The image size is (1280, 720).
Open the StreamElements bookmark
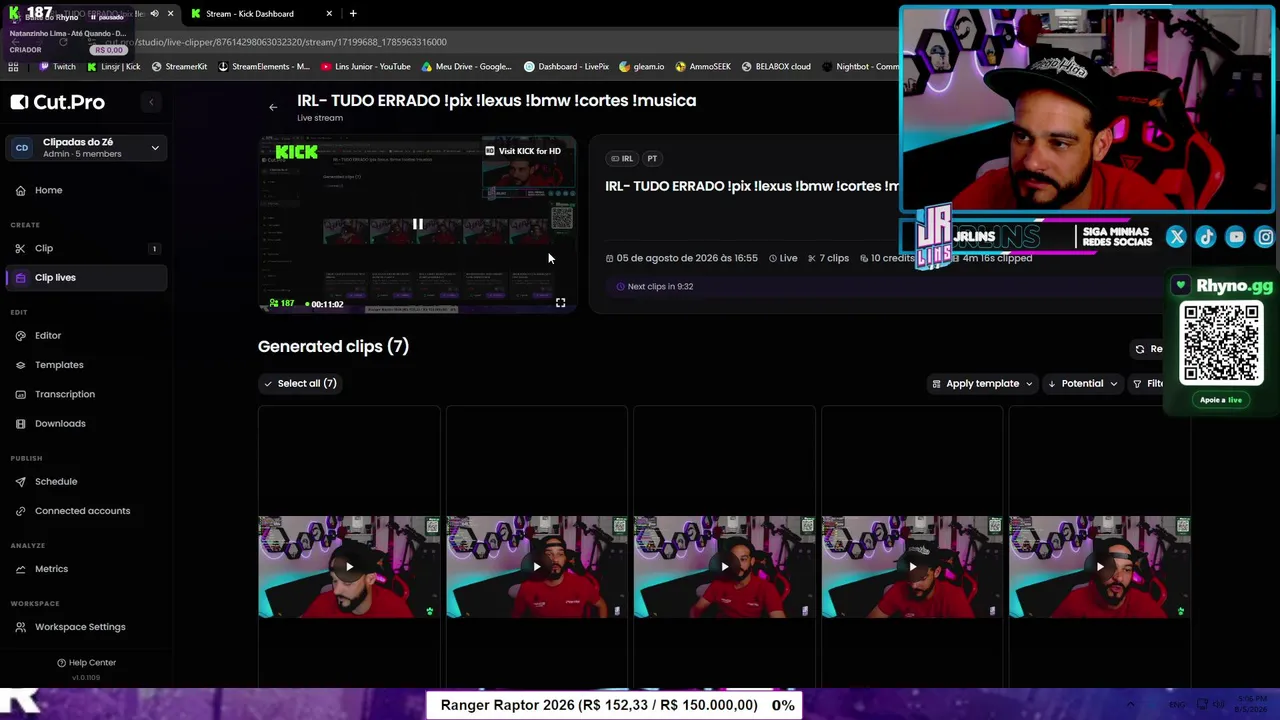pos(264,67)
